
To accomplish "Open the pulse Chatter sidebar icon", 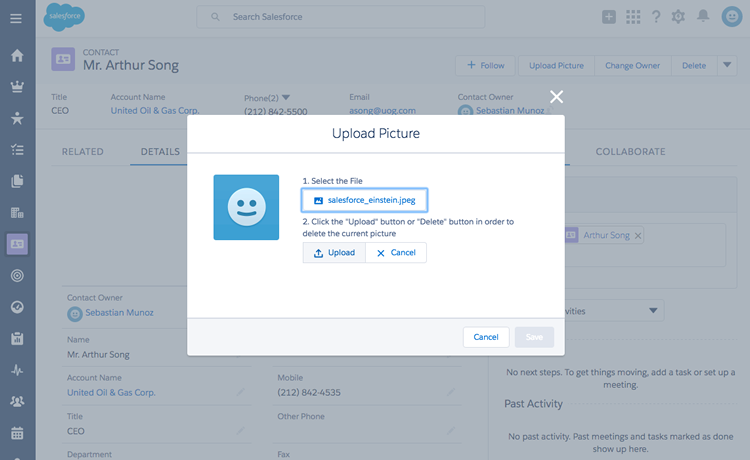I will pos(17,370).
